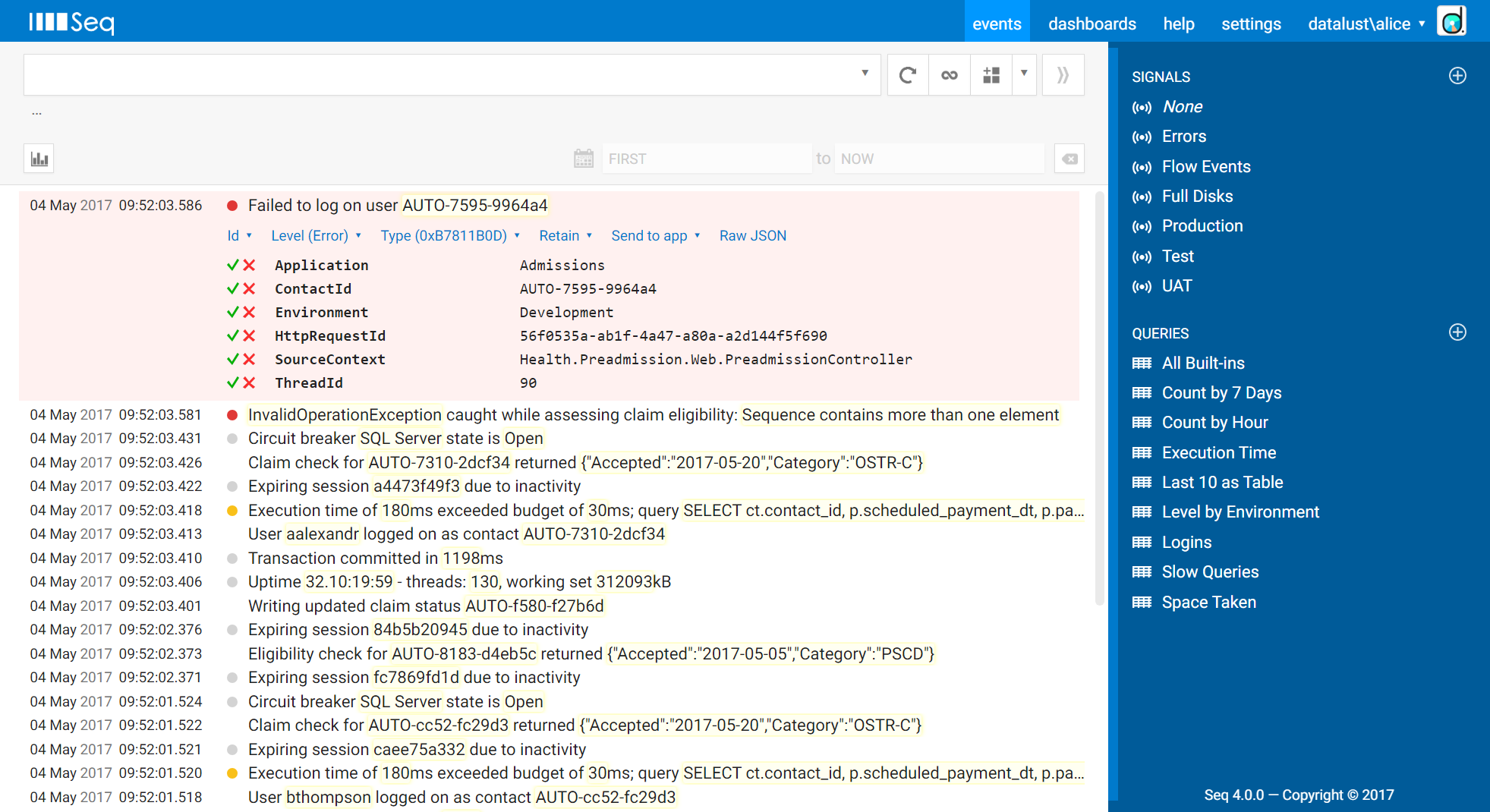
Task: Clear the date range with backspace icon
Action: (1069, 159)
